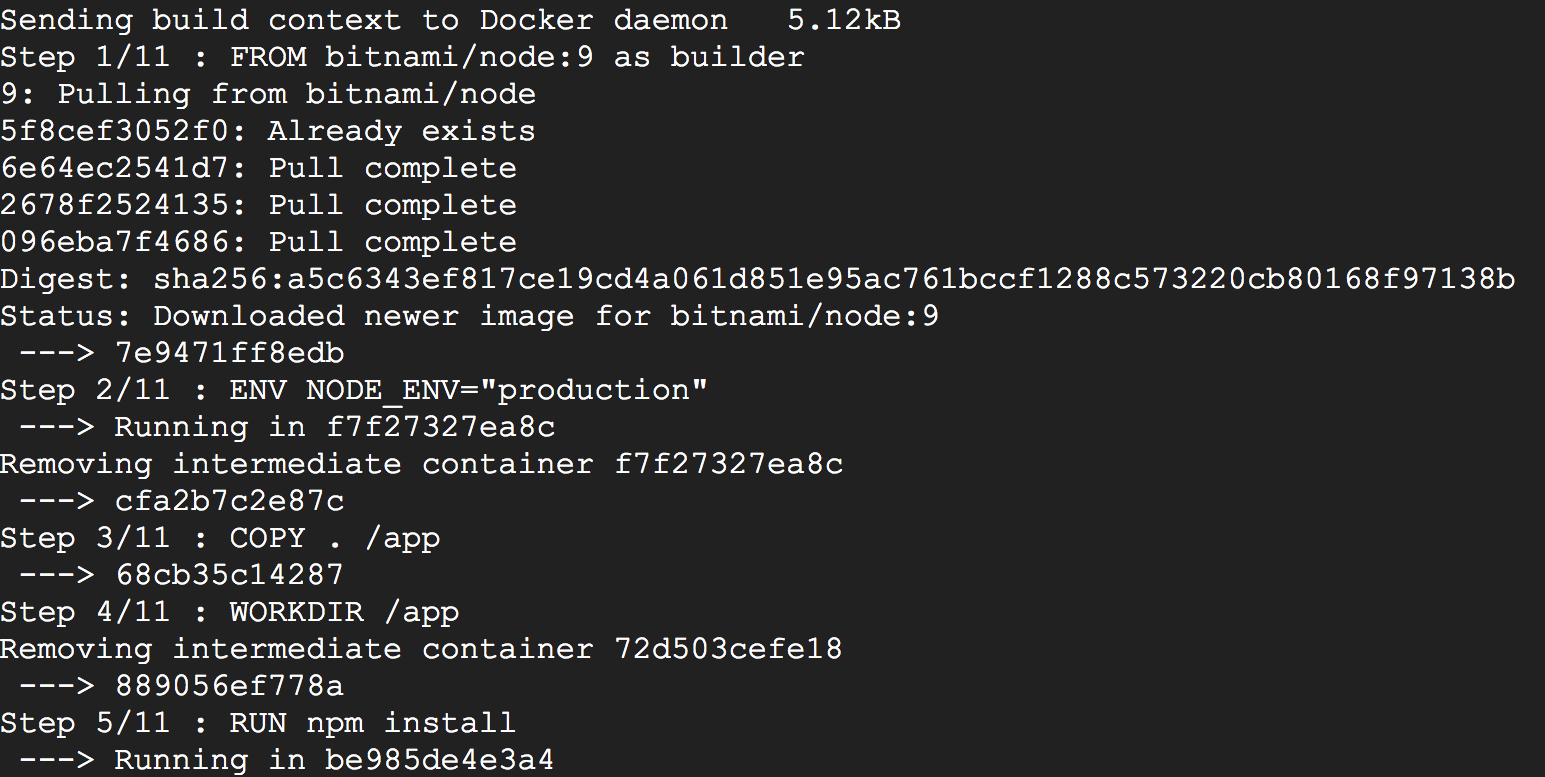The width and height of the screenshot is (1545, 777).
Task: Click the "Sending build context" first line
Action: (x=450, y=20)
